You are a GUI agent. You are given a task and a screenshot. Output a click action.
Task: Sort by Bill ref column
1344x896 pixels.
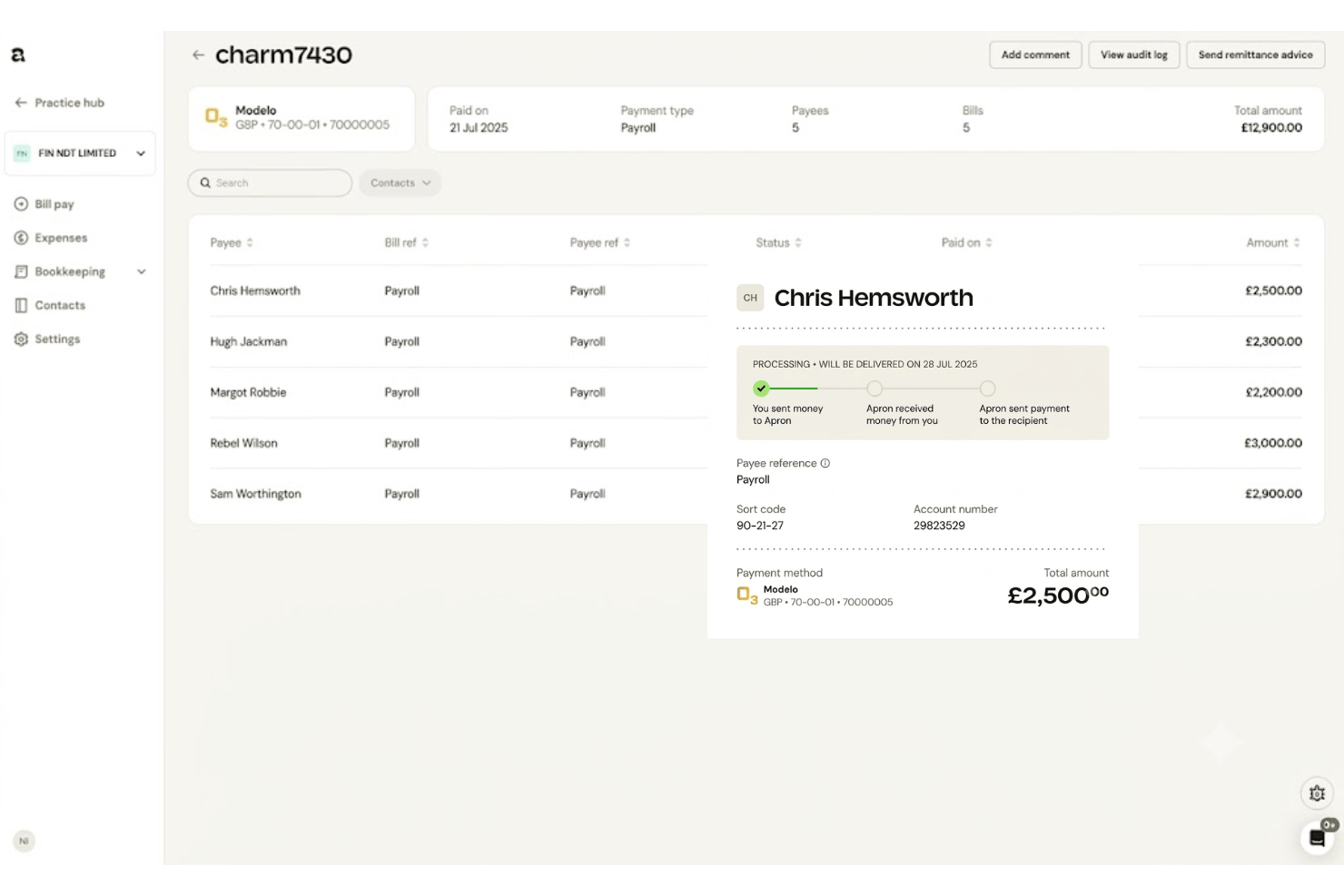click(x=406, y=242)
